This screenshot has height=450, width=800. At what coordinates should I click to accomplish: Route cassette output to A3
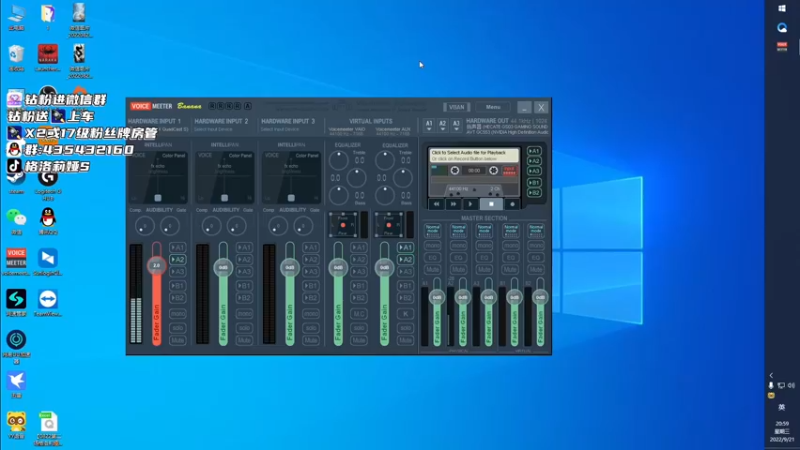534,171
